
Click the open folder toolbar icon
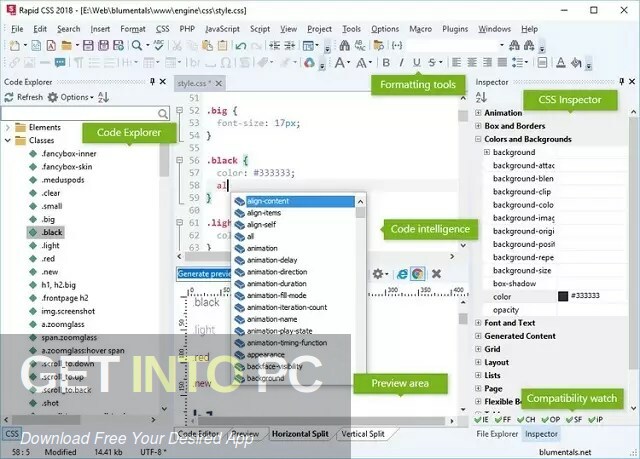pos(66,45)
